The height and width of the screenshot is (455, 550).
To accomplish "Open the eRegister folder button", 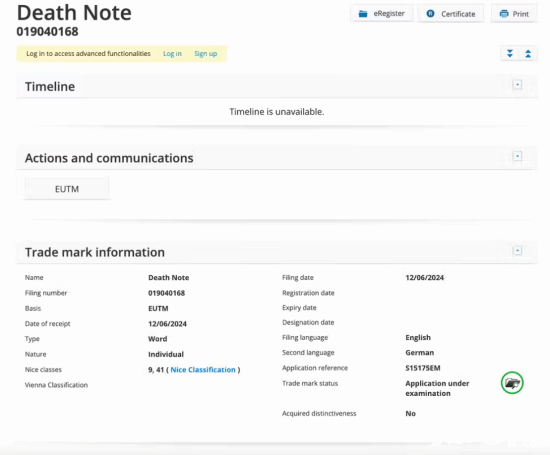I will click(382, 14).
